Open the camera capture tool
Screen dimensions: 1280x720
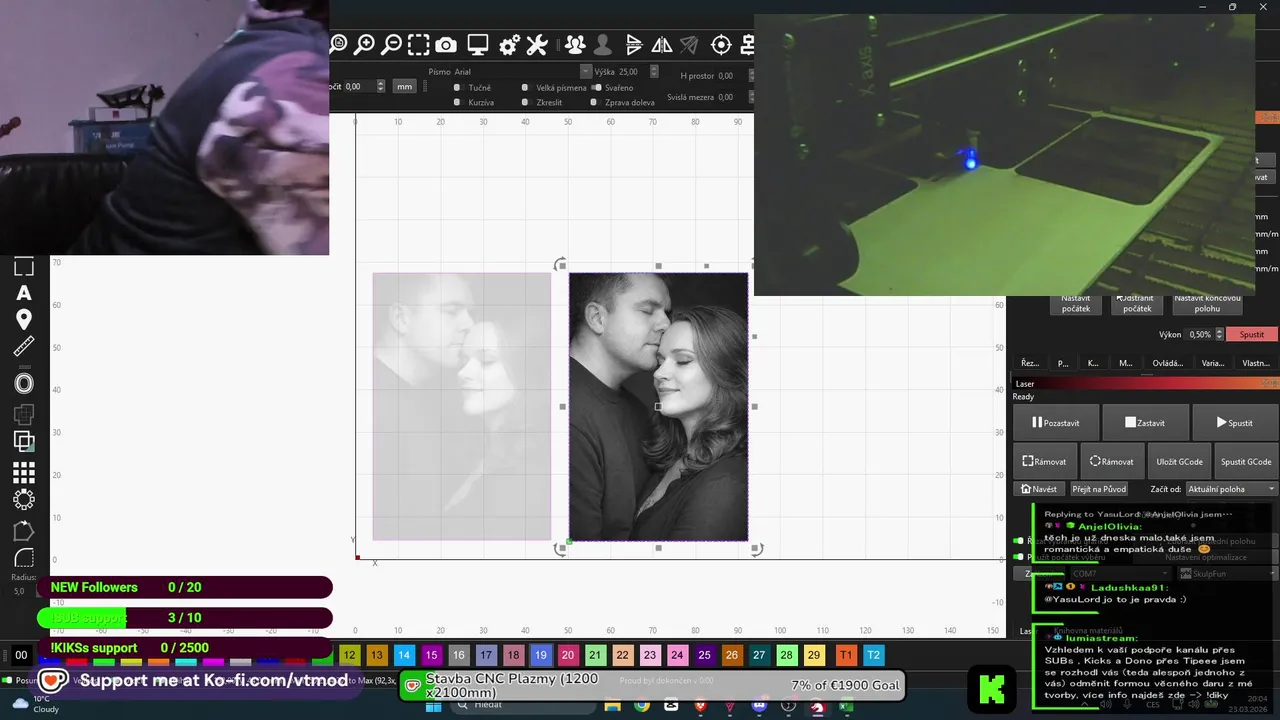[x=446, y=45]
